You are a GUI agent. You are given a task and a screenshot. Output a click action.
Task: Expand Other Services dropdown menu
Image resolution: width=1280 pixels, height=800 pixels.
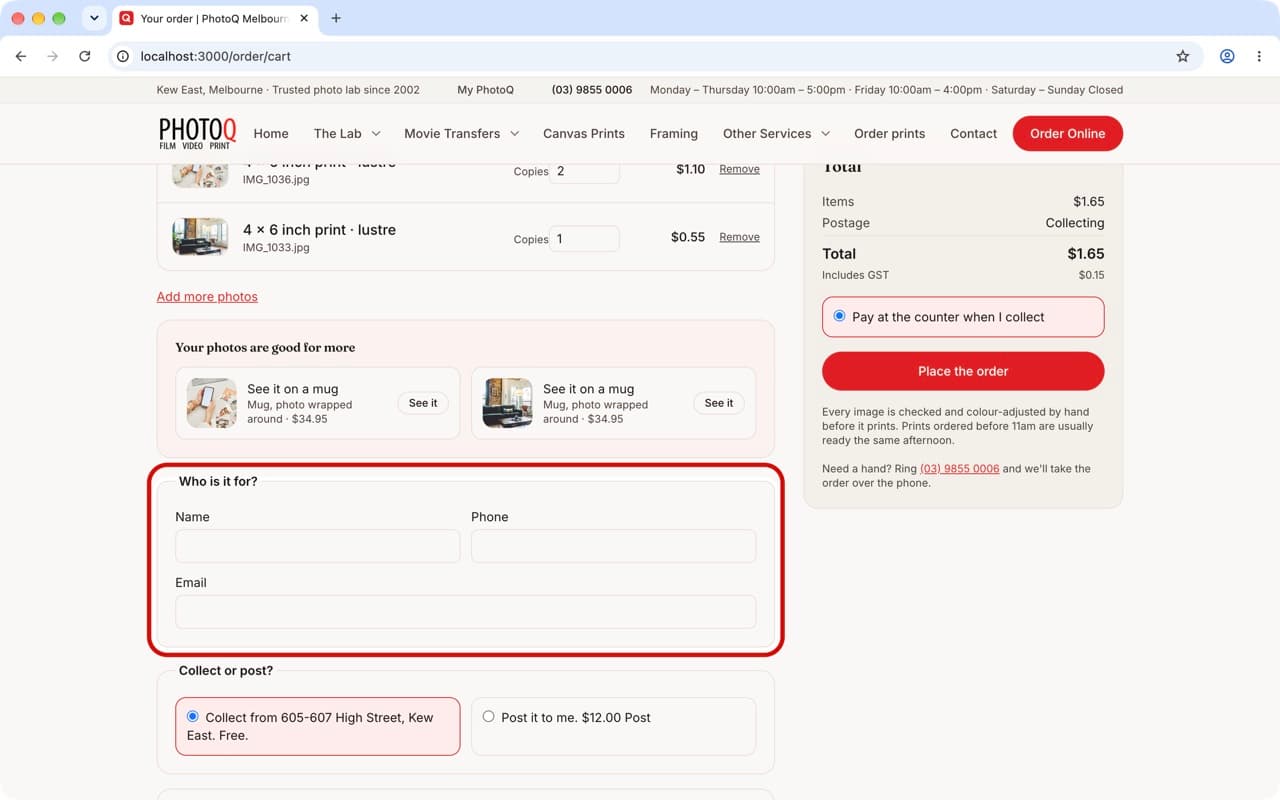tap(776, 133)
